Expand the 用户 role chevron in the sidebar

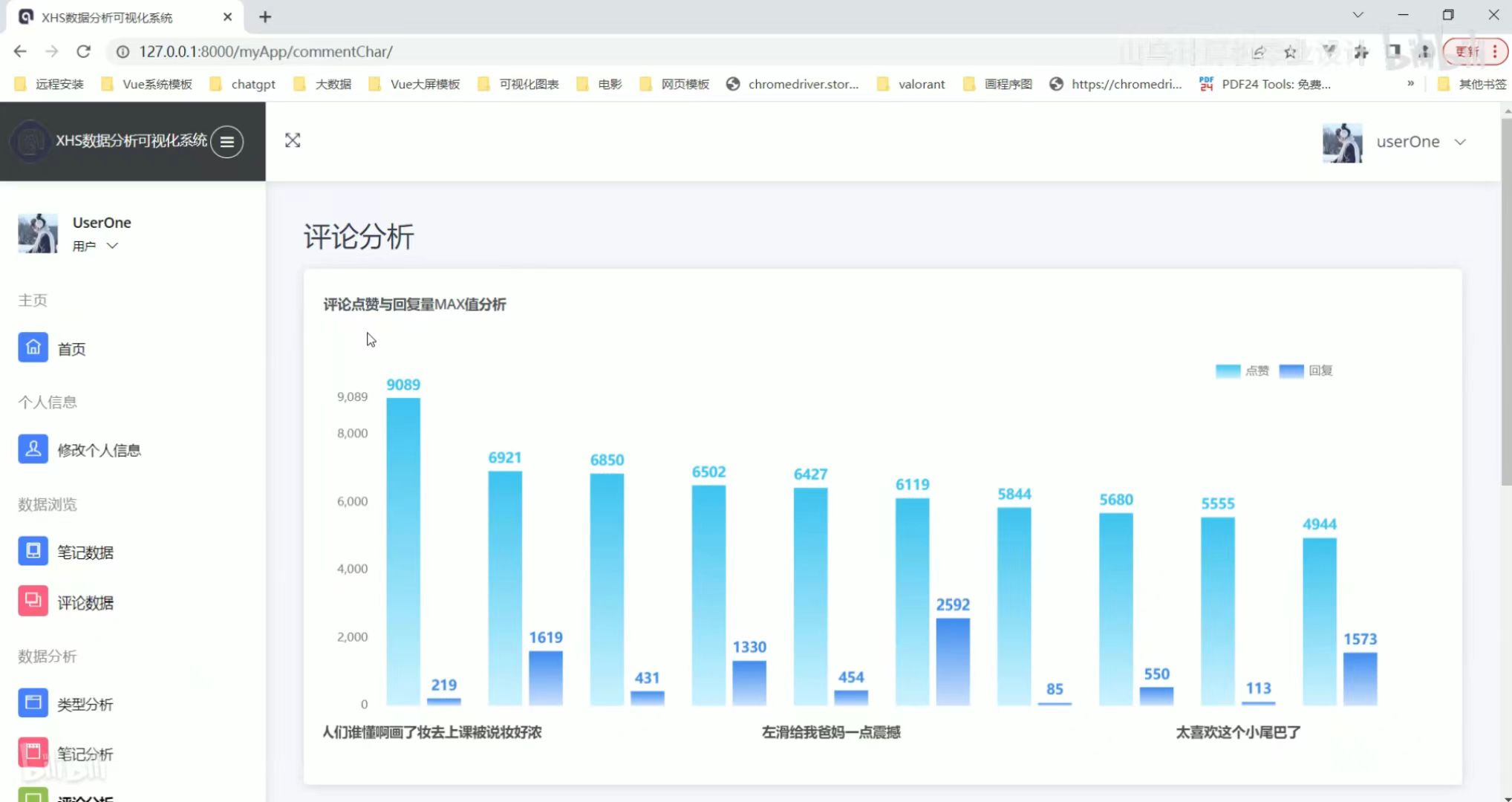(112, 246)
